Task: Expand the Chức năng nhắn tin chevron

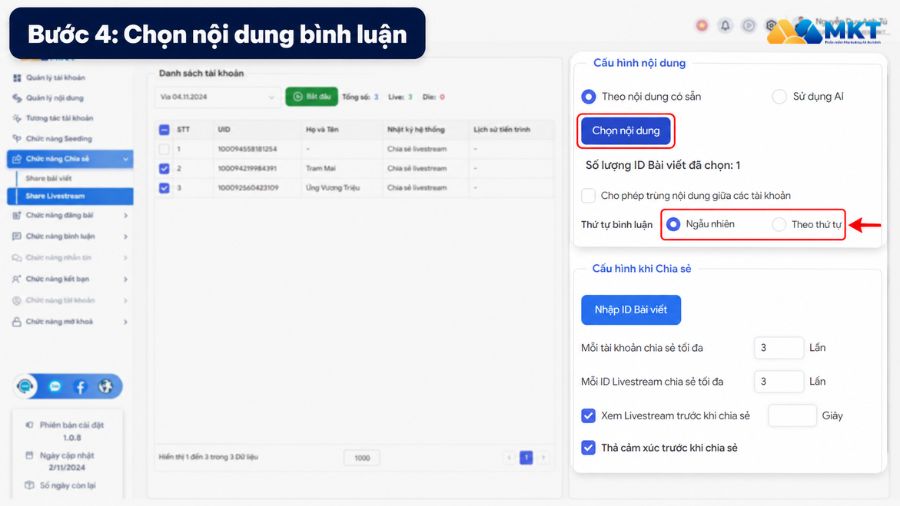Action: point(126,258)
